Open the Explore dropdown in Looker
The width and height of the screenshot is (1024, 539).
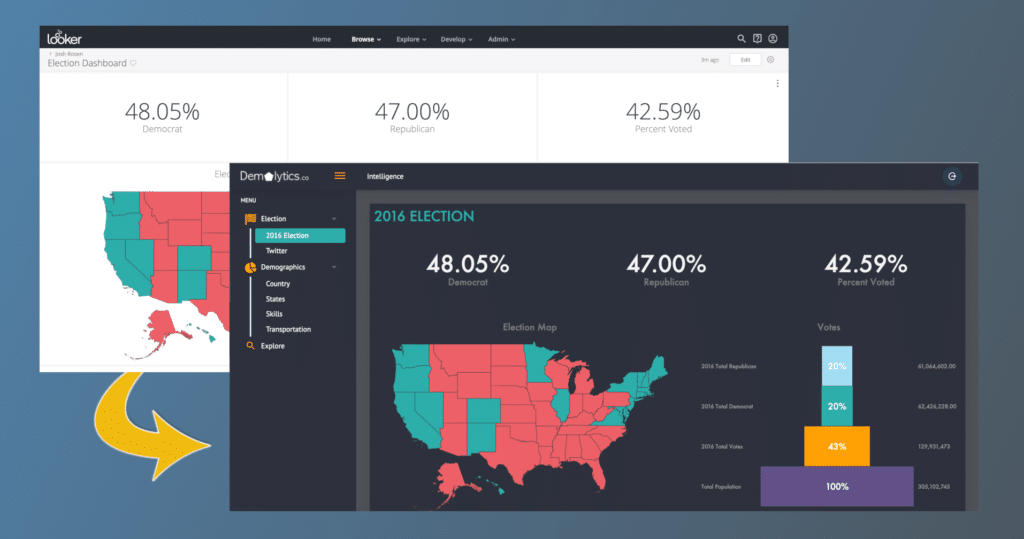click(411, 39)
